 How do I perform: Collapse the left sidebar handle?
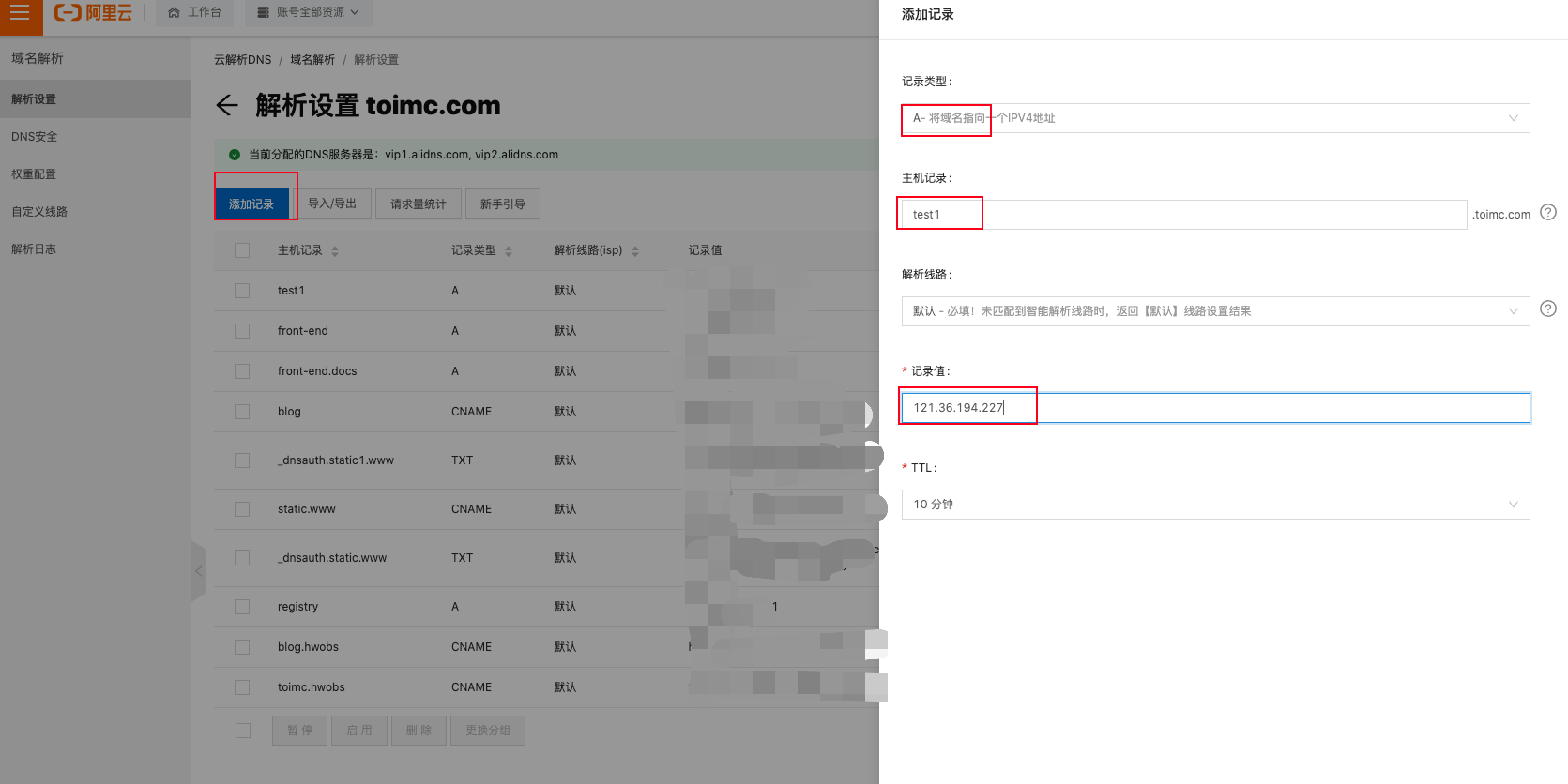tap(198, 570)
